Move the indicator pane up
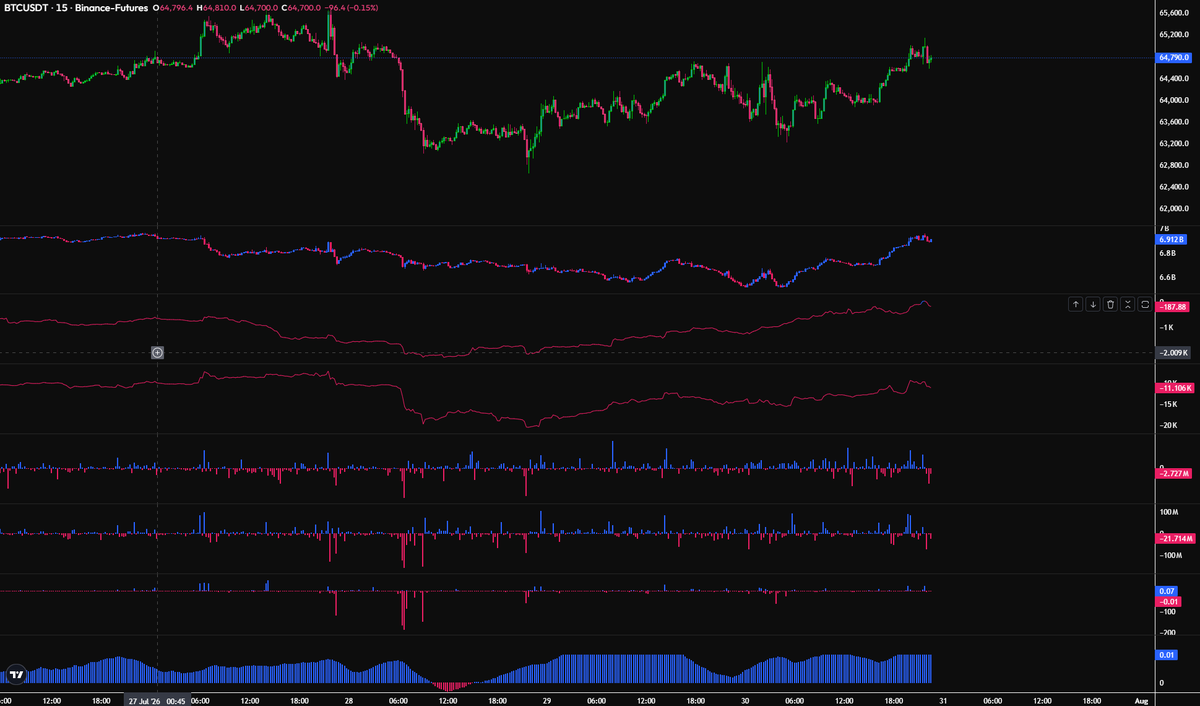This screenshot has width=1200, height=706. pos(1075,304)
